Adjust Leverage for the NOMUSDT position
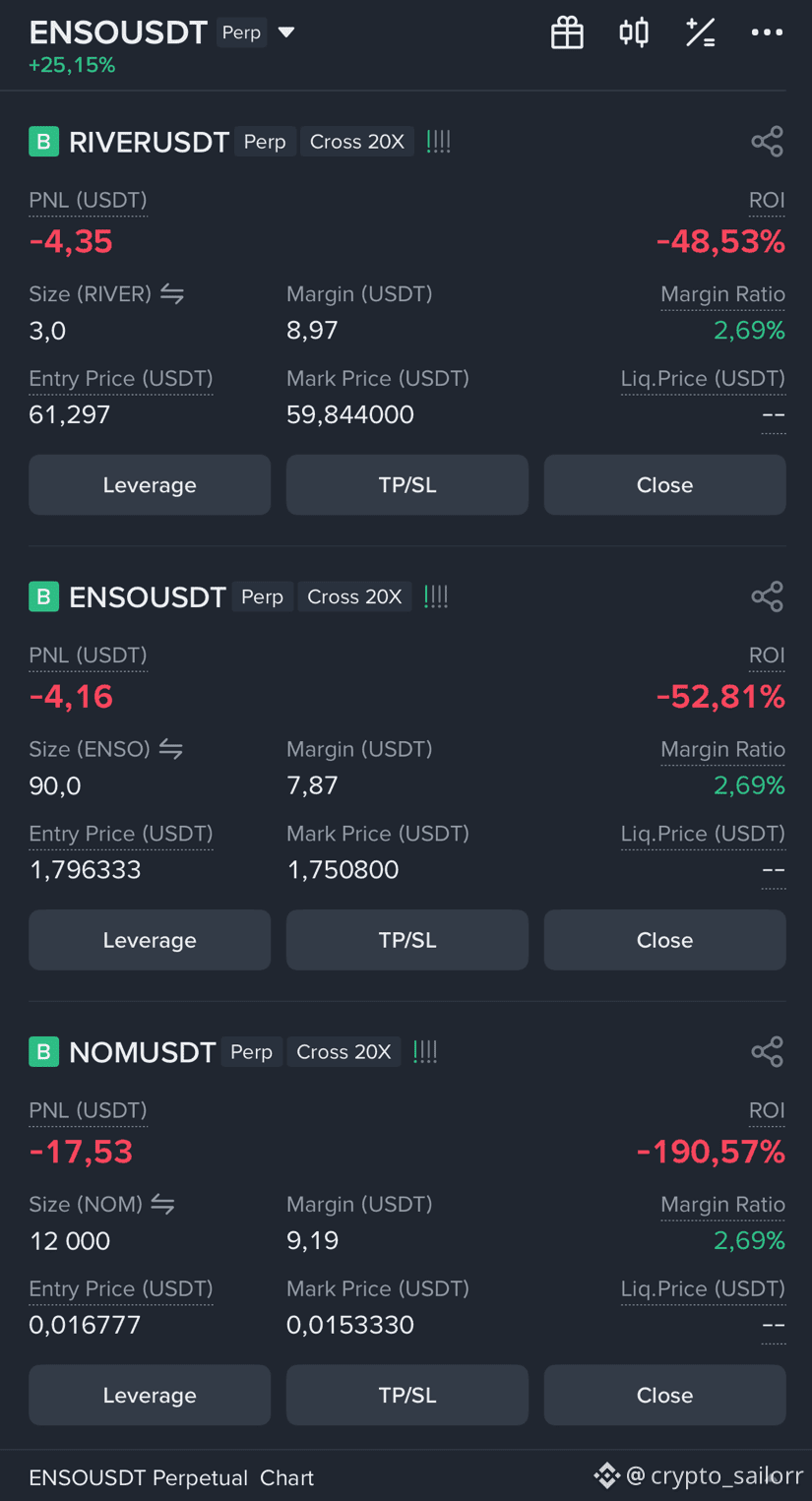Image resolution: width=812 pixels, height=1501 pixels. 150,1395
